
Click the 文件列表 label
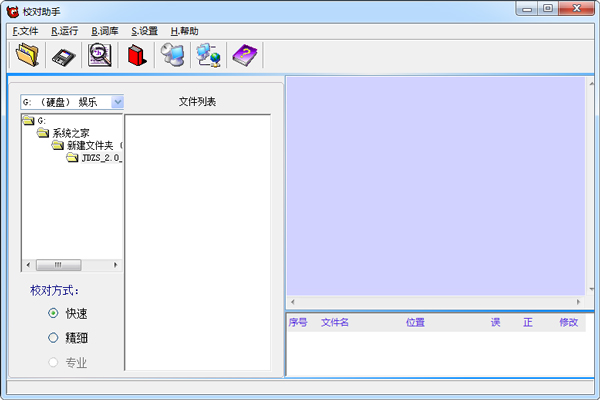pyautogui.click(x=197, y=102)
